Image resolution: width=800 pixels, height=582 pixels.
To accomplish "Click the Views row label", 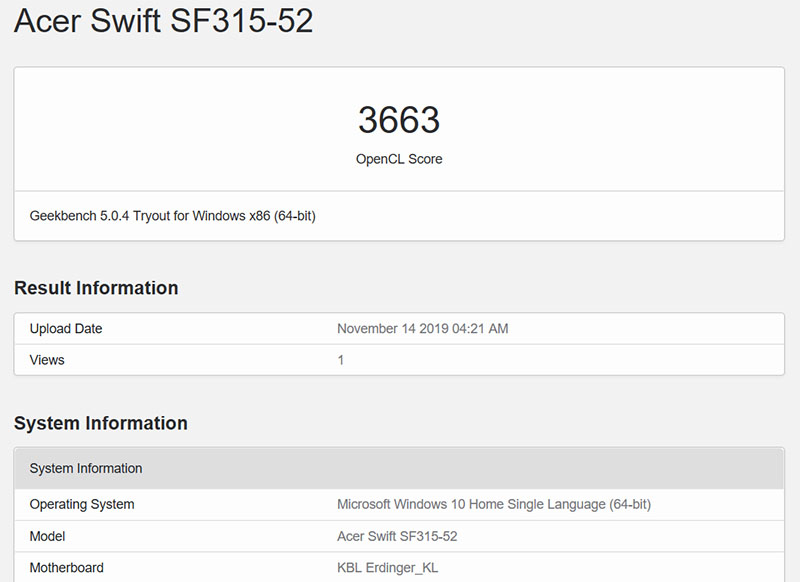I will 47,360.
